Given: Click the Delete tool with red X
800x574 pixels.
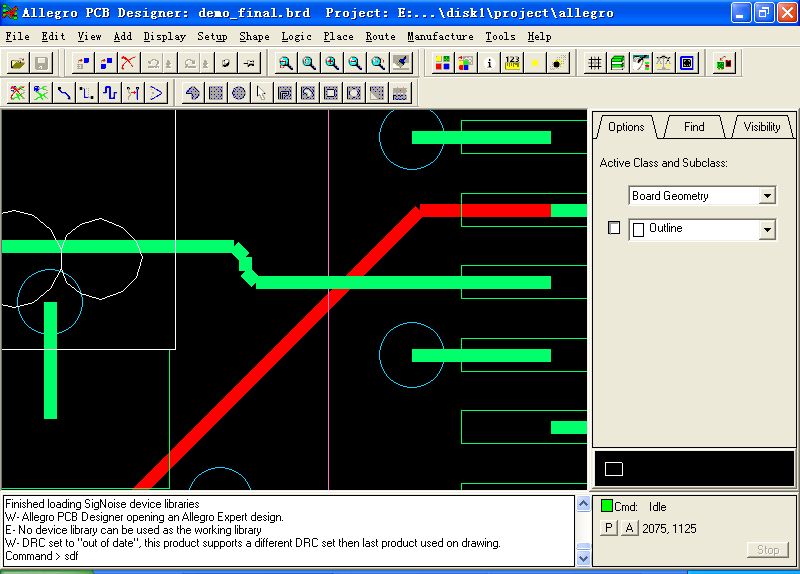Looking at the screenshot, I should pos(129,63).
